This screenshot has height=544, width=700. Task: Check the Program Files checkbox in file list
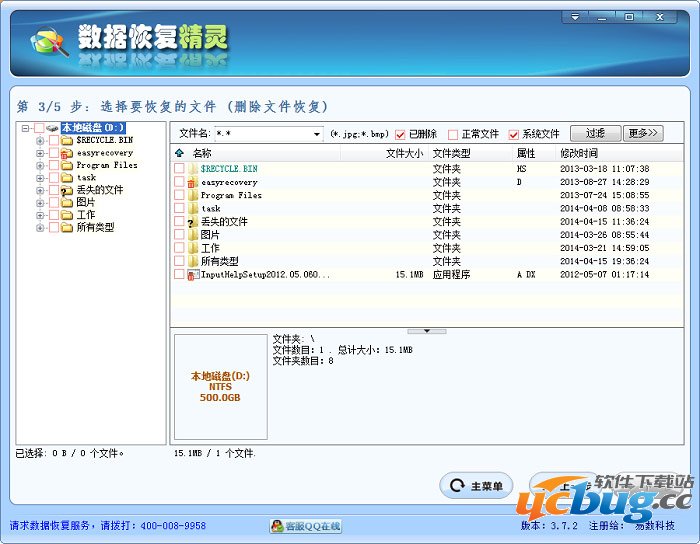[x=179, y=195]
